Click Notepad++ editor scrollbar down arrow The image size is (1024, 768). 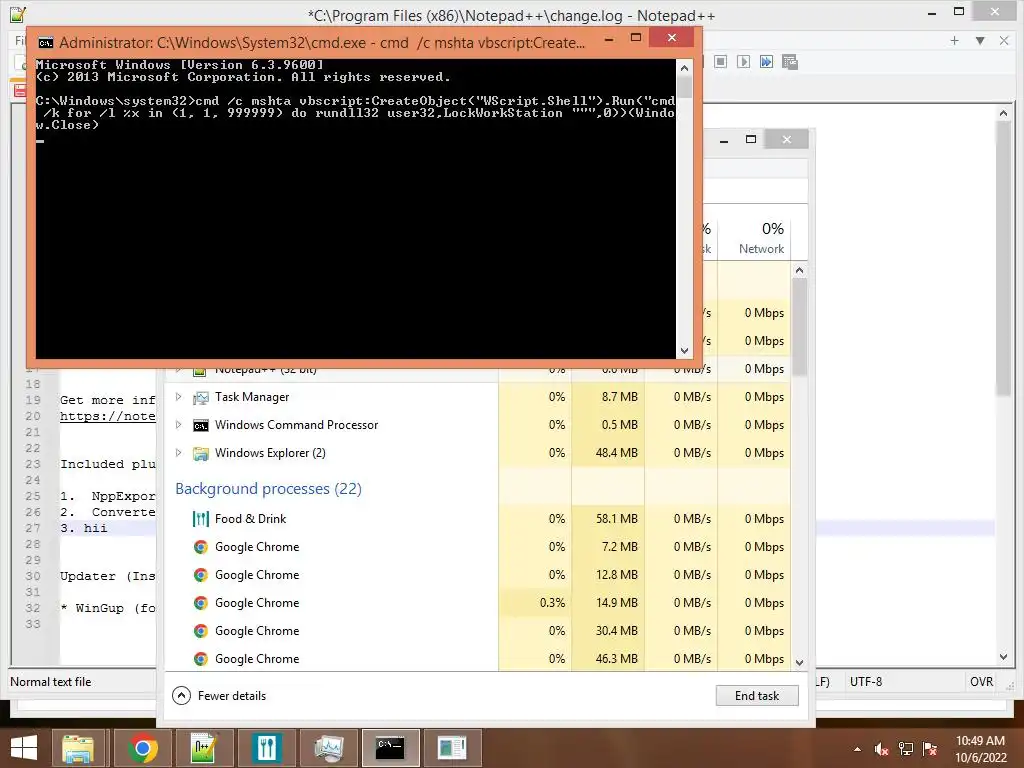(x=1003, y=656)
